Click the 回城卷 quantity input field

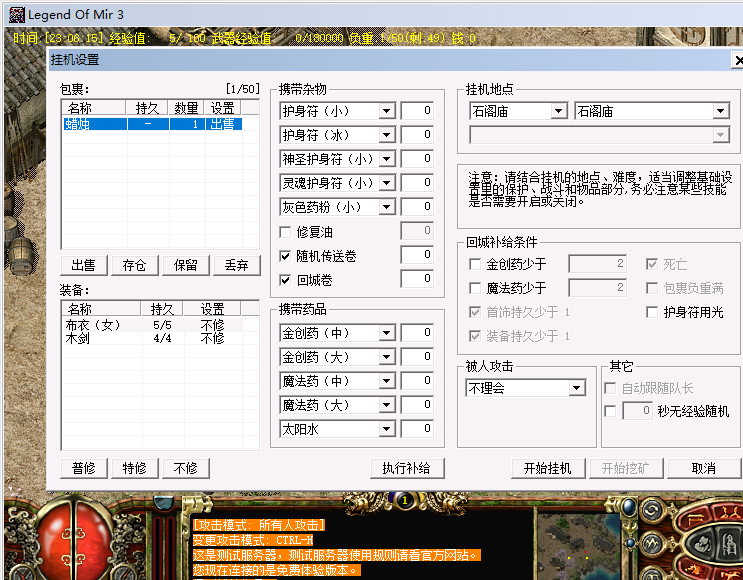click(x=417, y=279)
